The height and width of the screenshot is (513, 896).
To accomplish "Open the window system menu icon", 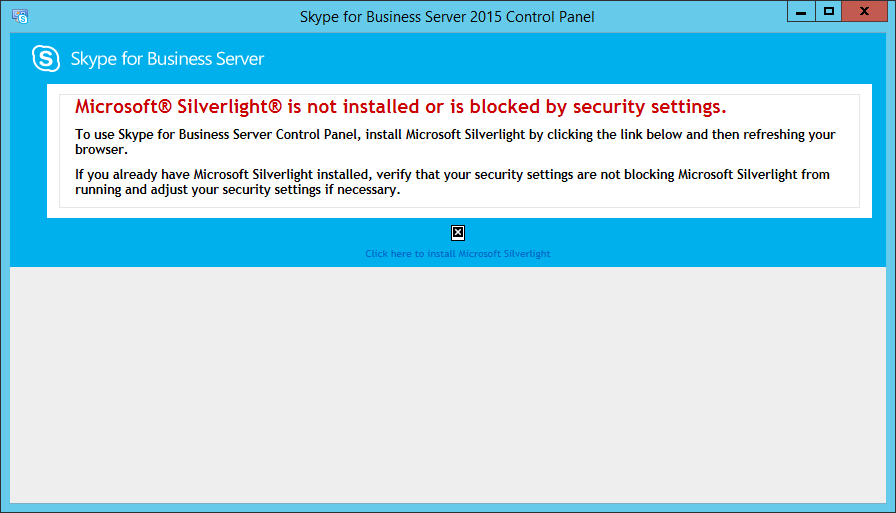I will (x=20, y=17).
